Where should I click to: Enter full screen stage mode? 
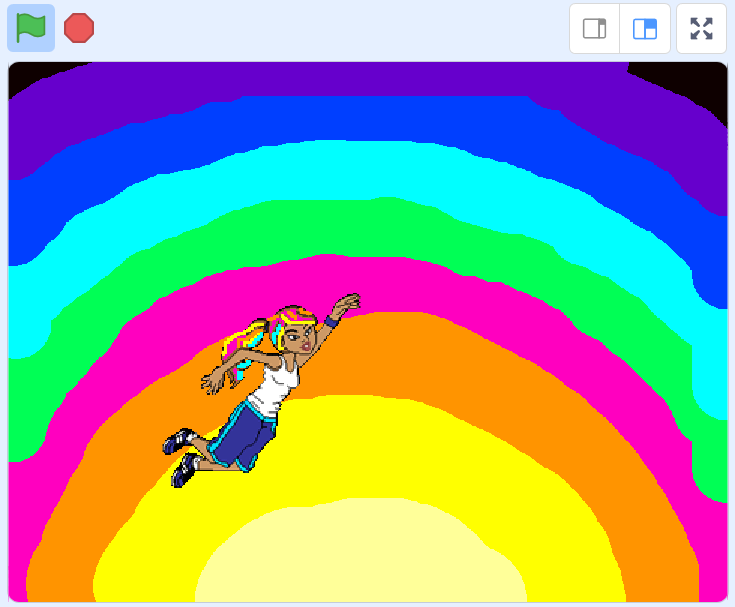[x=701, y=29]
